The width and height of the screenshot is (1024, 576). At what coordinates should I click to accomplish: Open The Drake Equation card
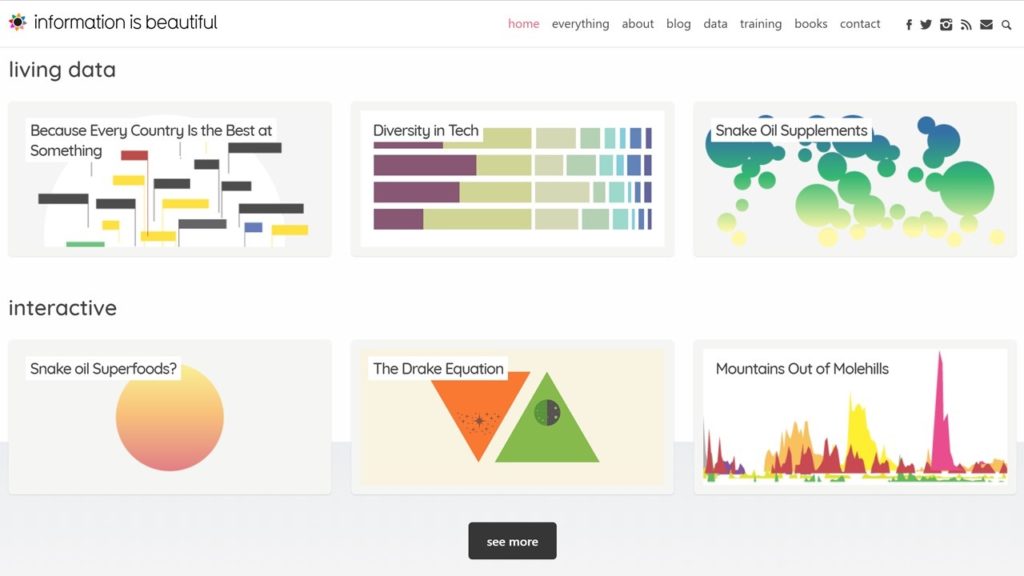pos(512,417)
